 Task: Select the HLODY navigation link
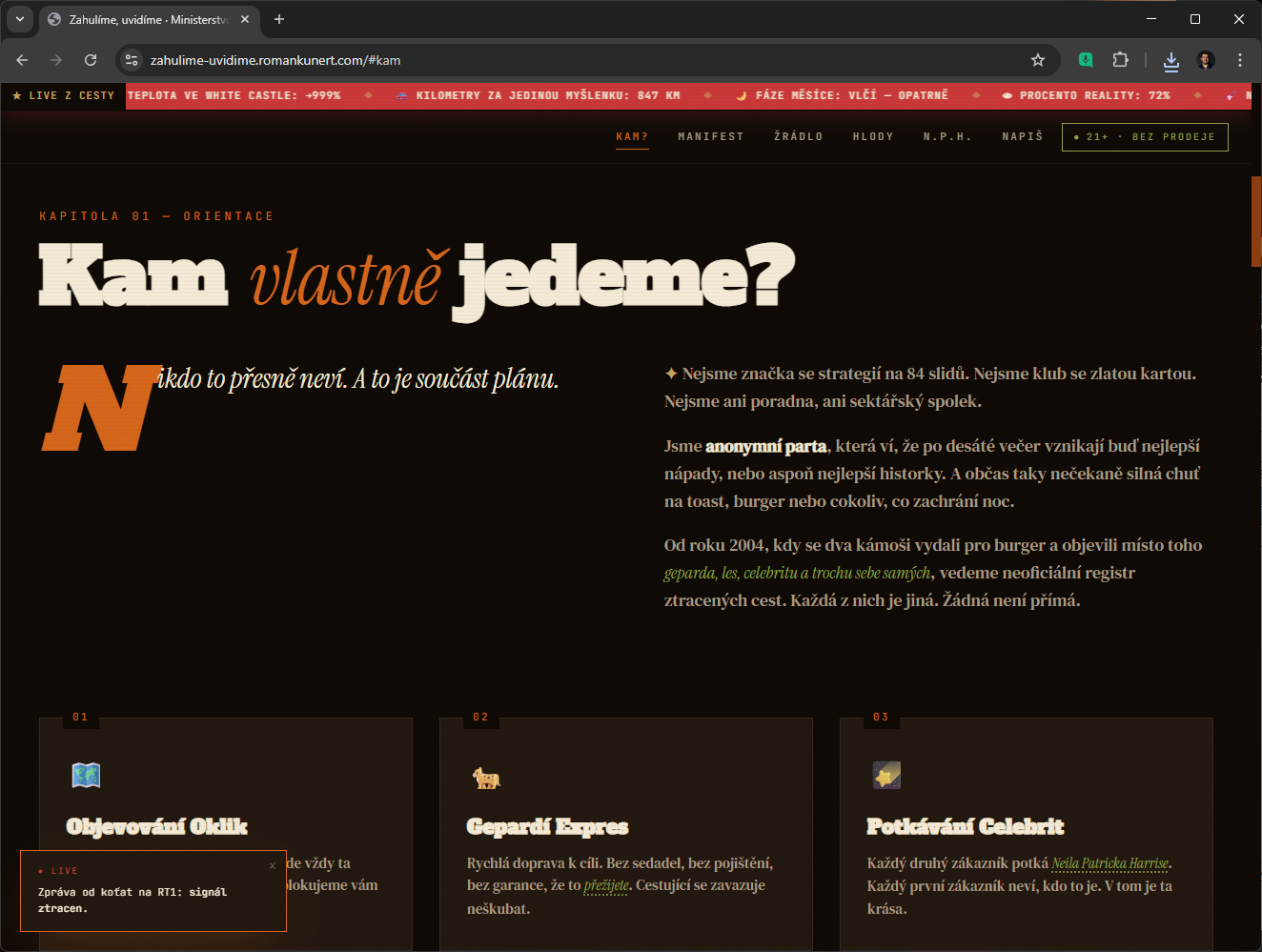pos(872,137)
